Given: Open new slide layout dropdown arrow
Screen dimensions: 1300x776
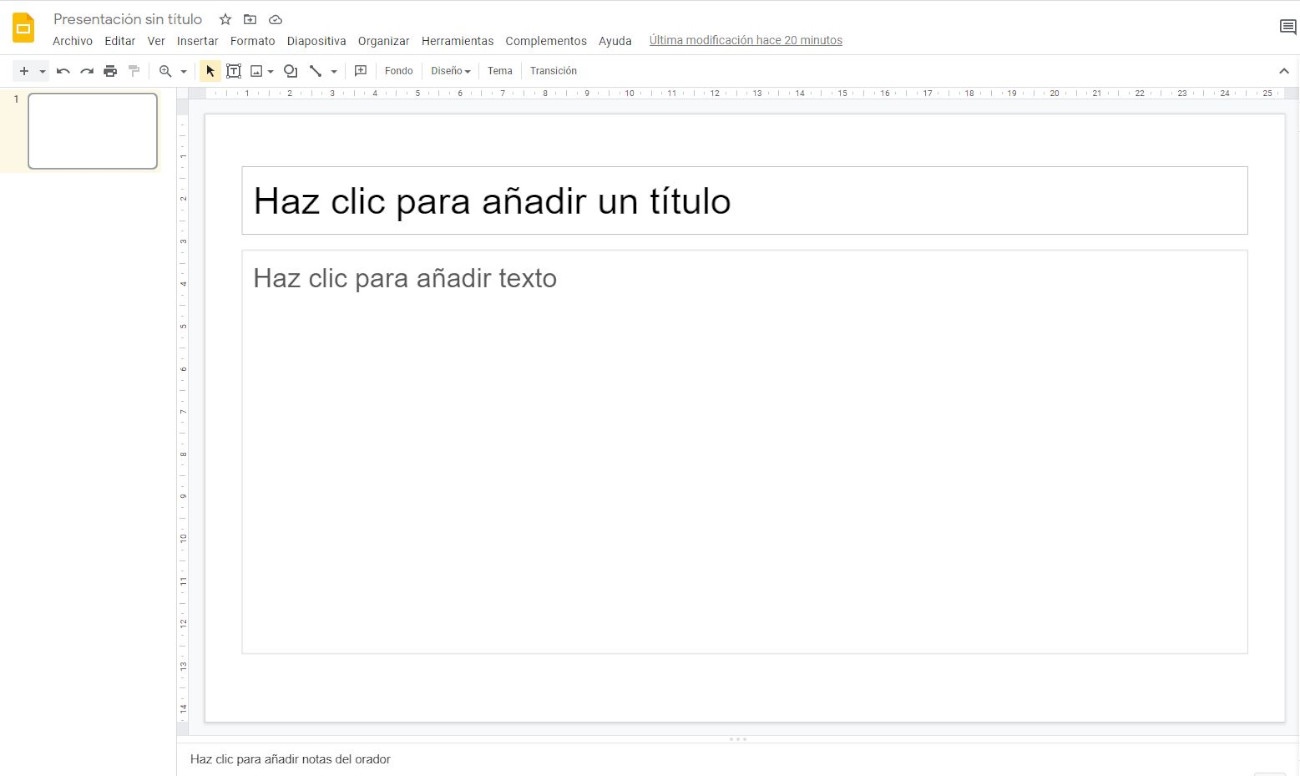Looking at the screenshot, I should click(42, 72).
